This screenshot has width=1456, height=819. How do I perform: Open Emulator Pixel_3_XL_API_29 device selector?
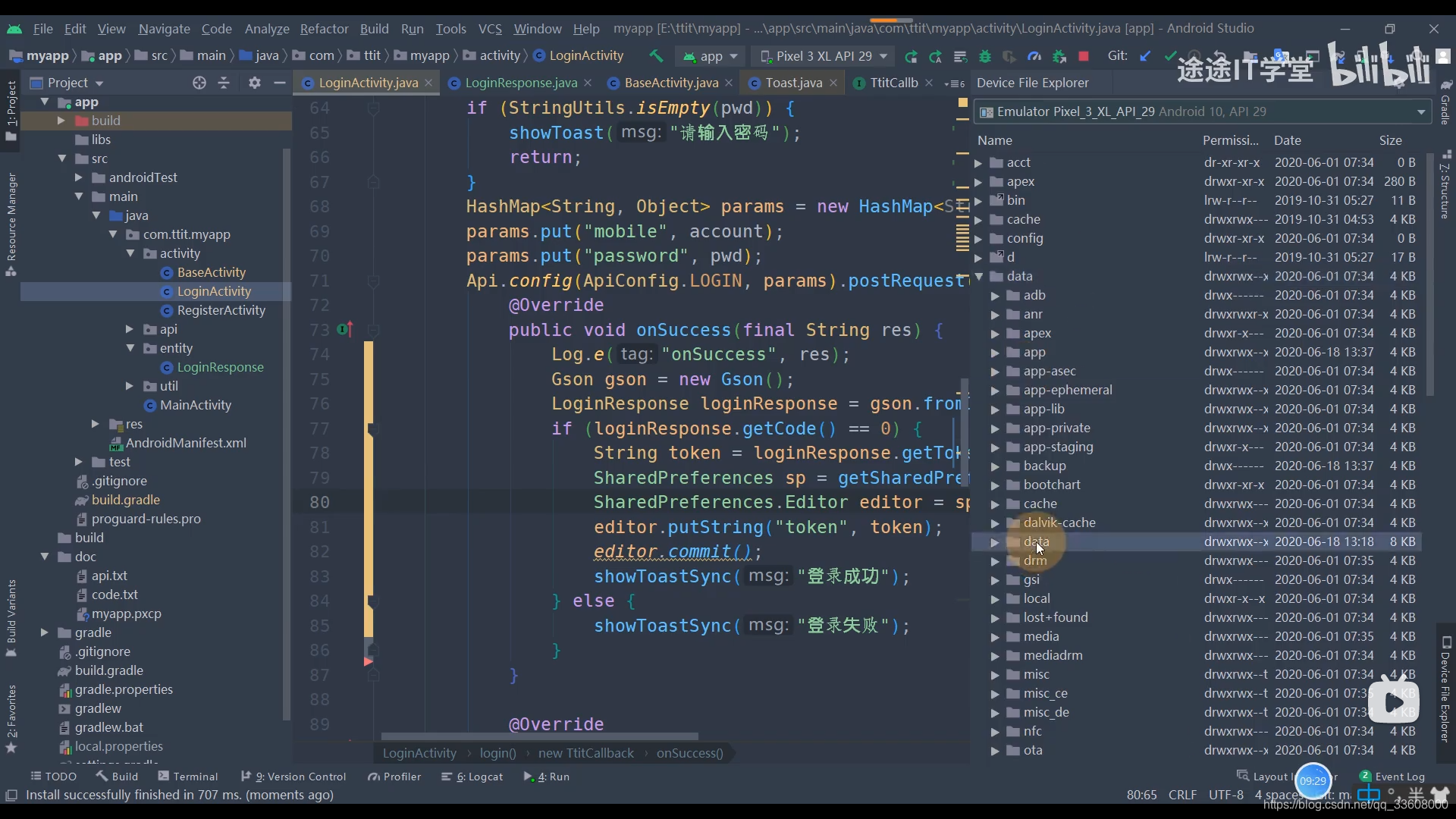[x=1201, y=111]
